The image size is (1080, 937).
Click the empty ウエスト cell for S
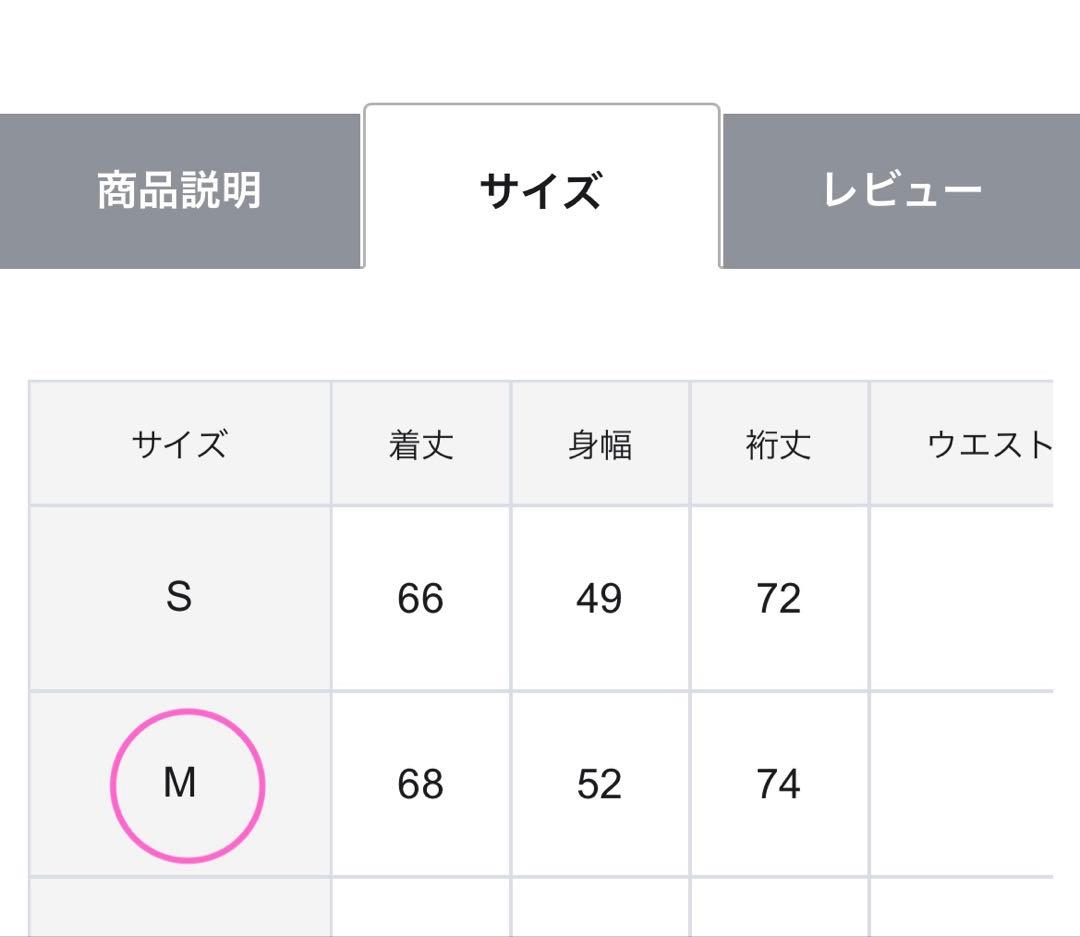coord(962,598)
